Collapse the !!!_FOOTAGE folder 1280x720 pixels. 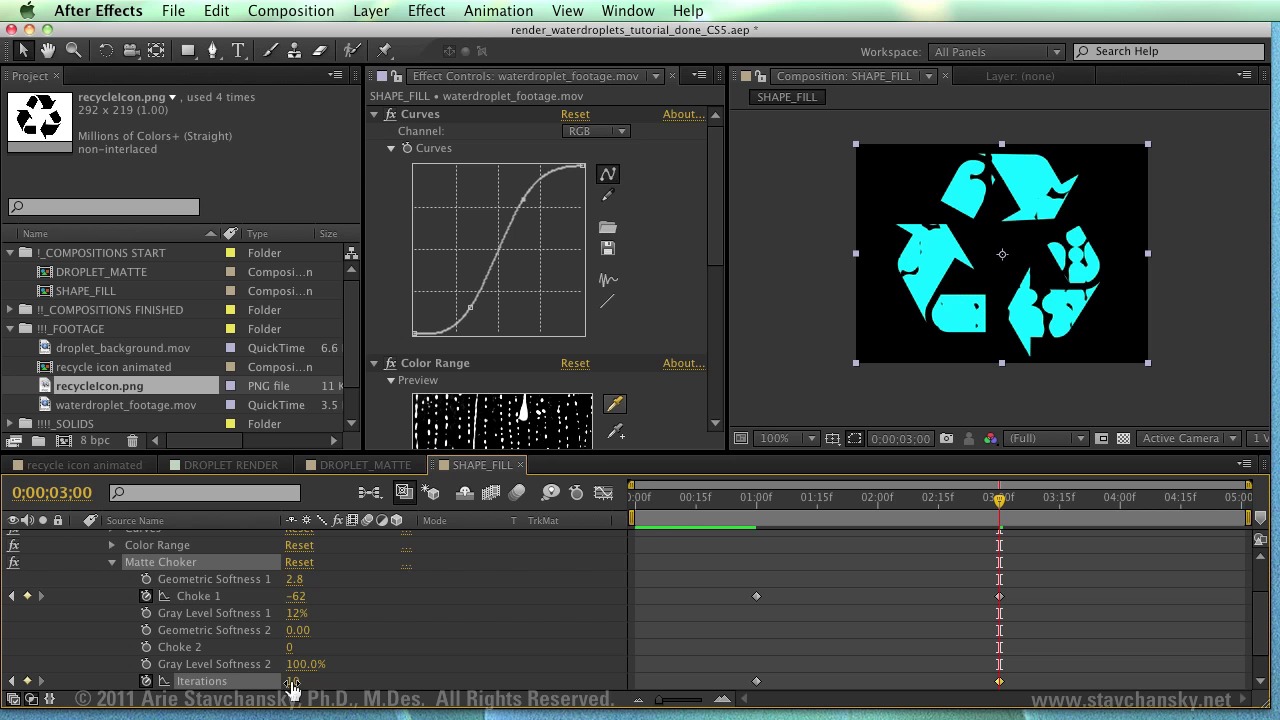11,329
